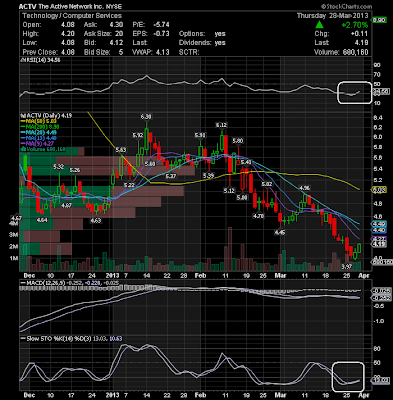
Task: Click the P/E value -5.74
Action: pos(161,25)
